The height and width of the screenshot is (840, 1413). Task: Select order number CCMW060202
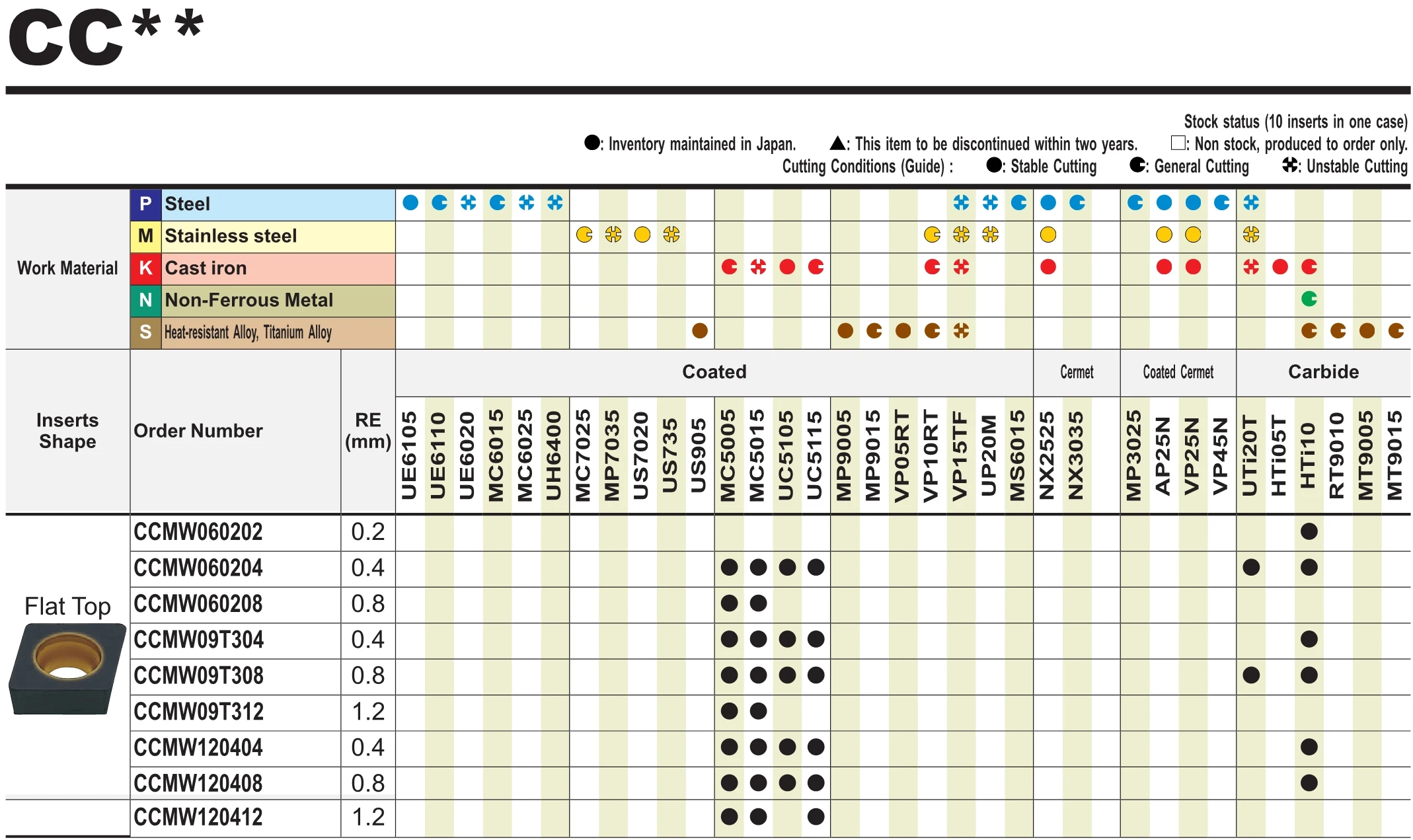[x=198, y=532]
